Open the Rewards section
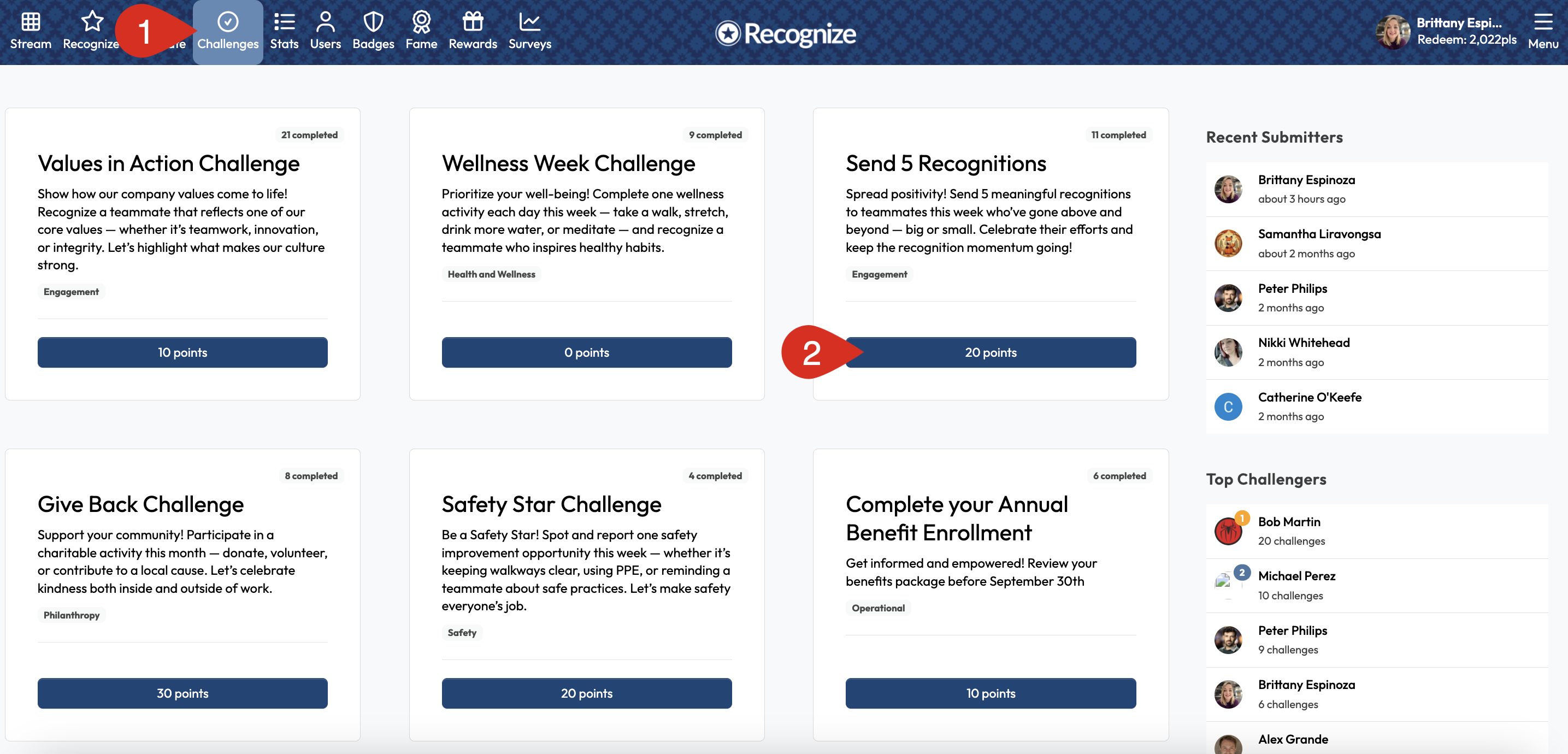The image size is (1568, 754). (473, 31)
